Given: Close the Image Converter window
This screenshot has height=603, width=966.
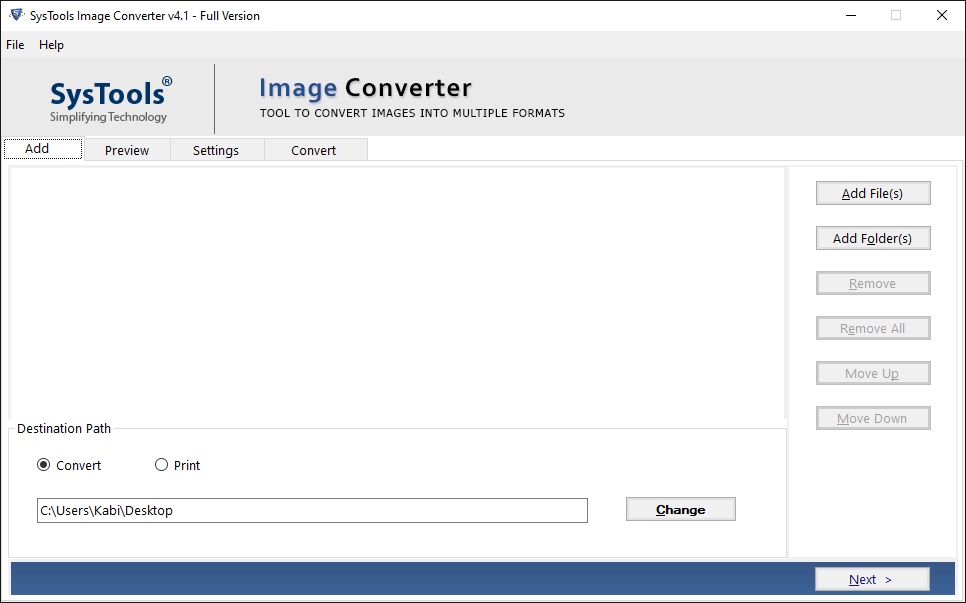Looking at the screenshot, I should [941, 15].
